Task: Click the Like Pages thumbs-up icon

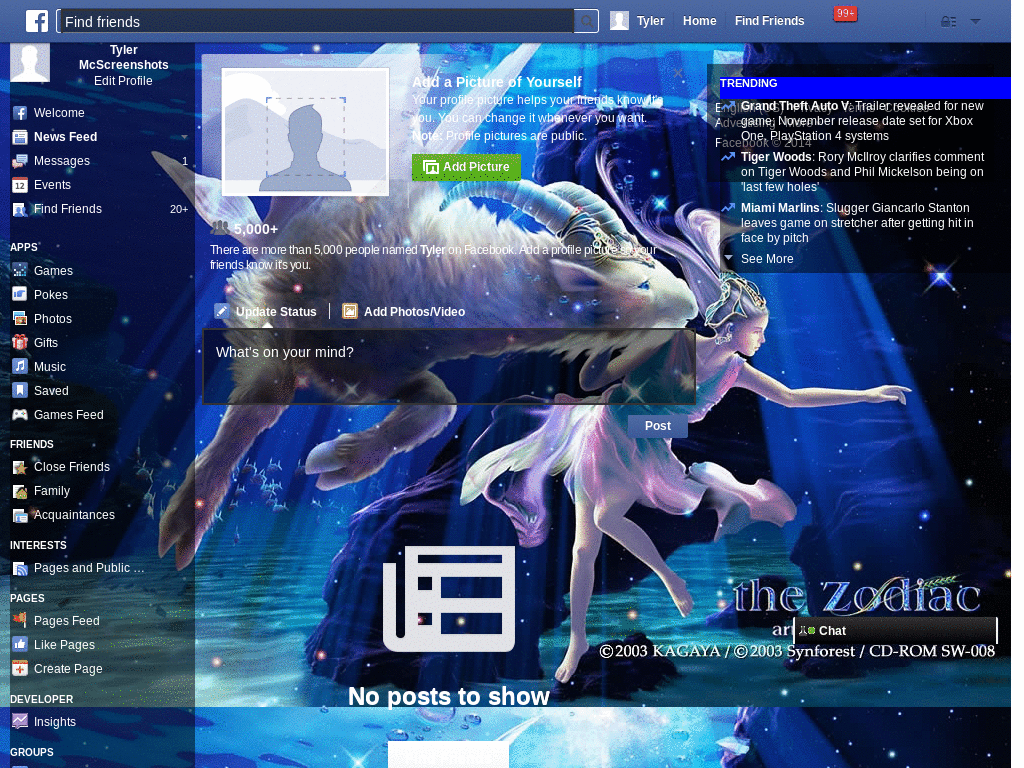Action: pyautogui.click(x=20, y=645)
